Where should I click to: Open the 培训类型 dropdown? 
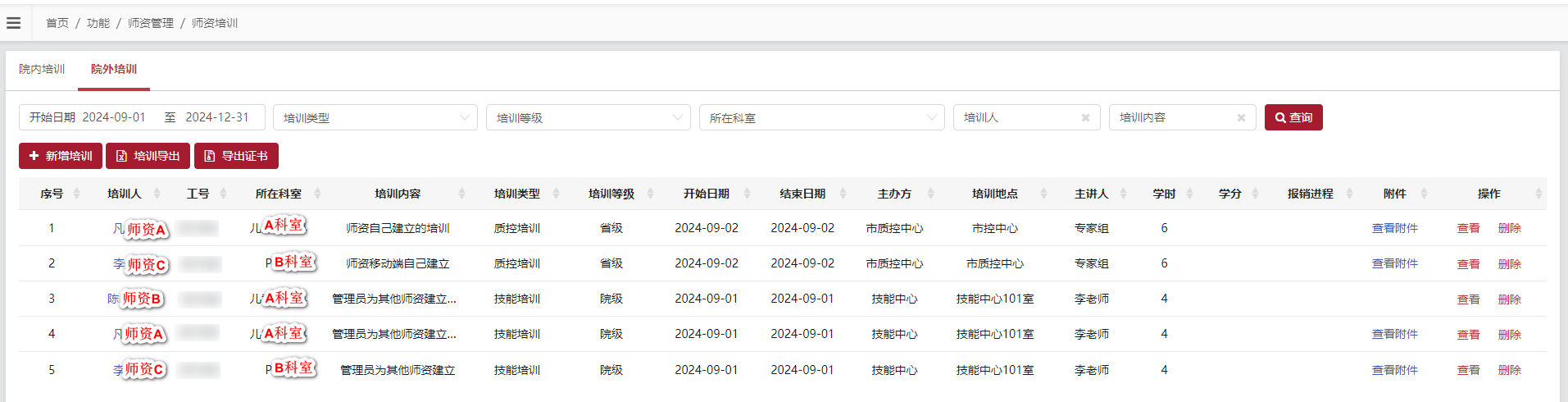375,117
